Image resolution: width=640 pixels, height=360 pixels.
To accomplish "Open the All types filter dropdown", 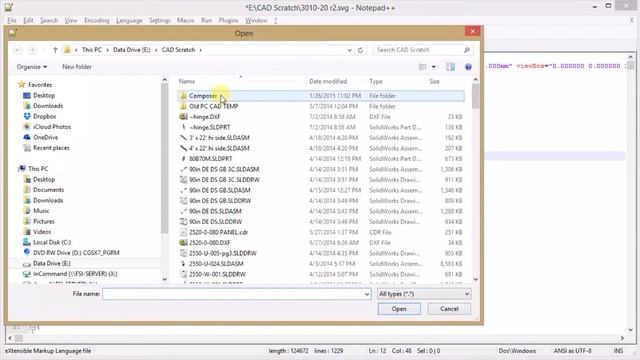I will click(424, 294).
